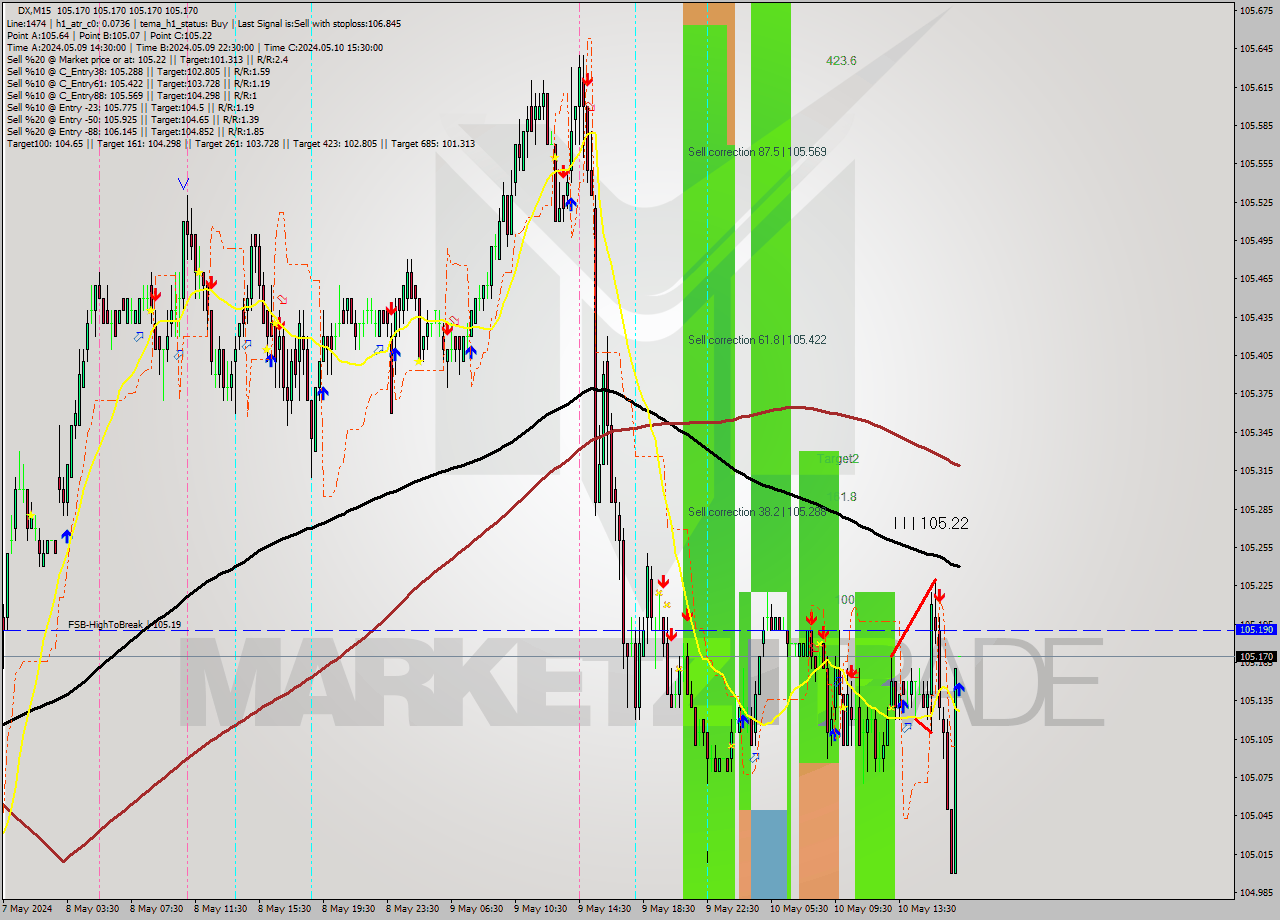The image size is (1280, 920).
Task: Click the 105.435 price axis value
Action: click(x=1256, y=317)
